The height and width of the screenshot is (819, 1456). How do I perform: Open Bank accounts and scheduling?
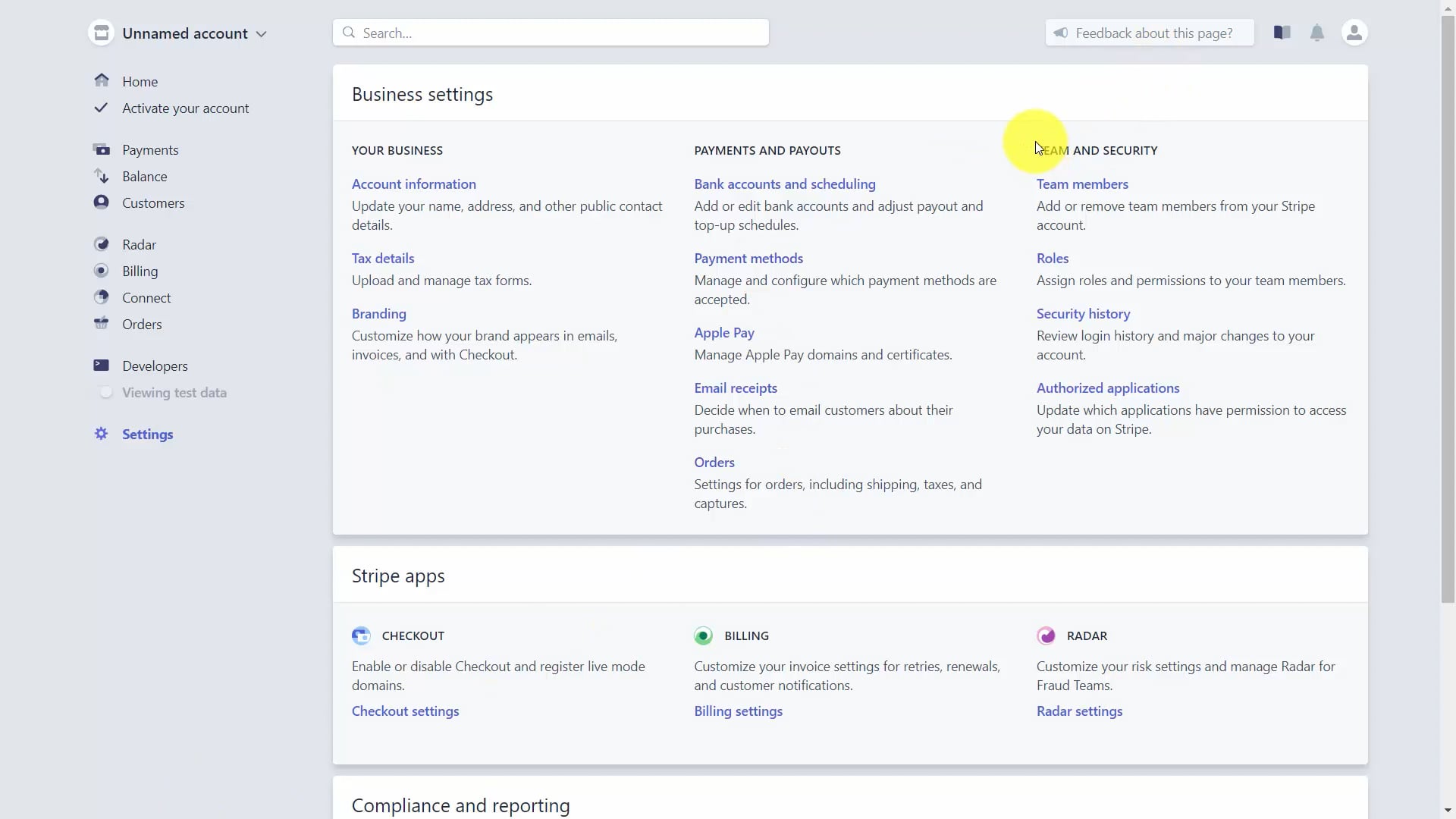pyautogui.click(x=785, y=184)
